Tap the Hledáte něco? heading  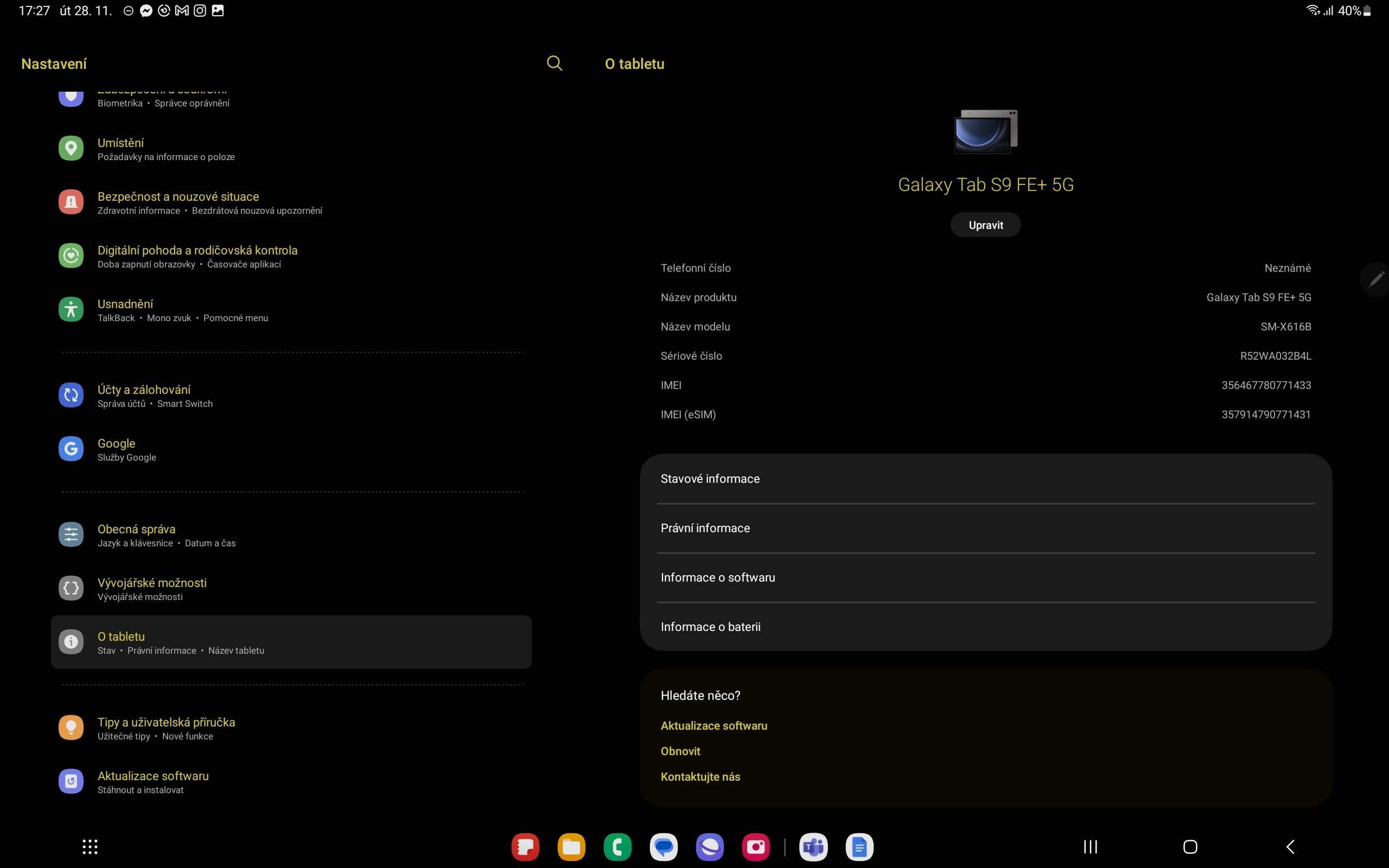point(700,696)
